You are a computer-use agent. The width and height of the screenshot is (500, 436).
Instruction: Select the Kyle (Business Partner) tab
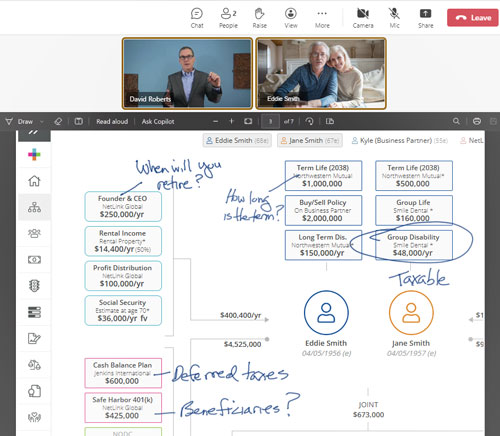pyautogui.click(x=400, y=140)
